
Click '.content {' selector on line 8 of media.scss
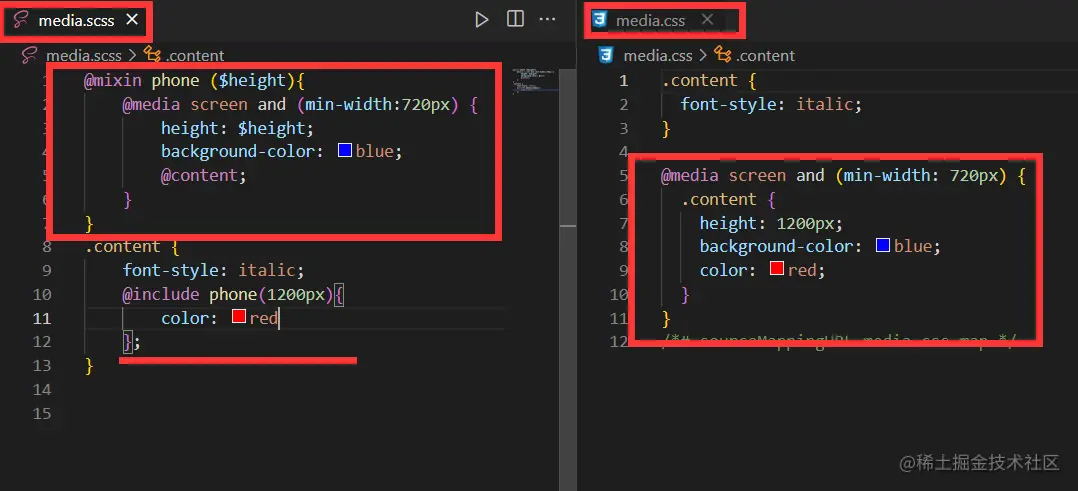pyautogui.click(x=132, y=247)
